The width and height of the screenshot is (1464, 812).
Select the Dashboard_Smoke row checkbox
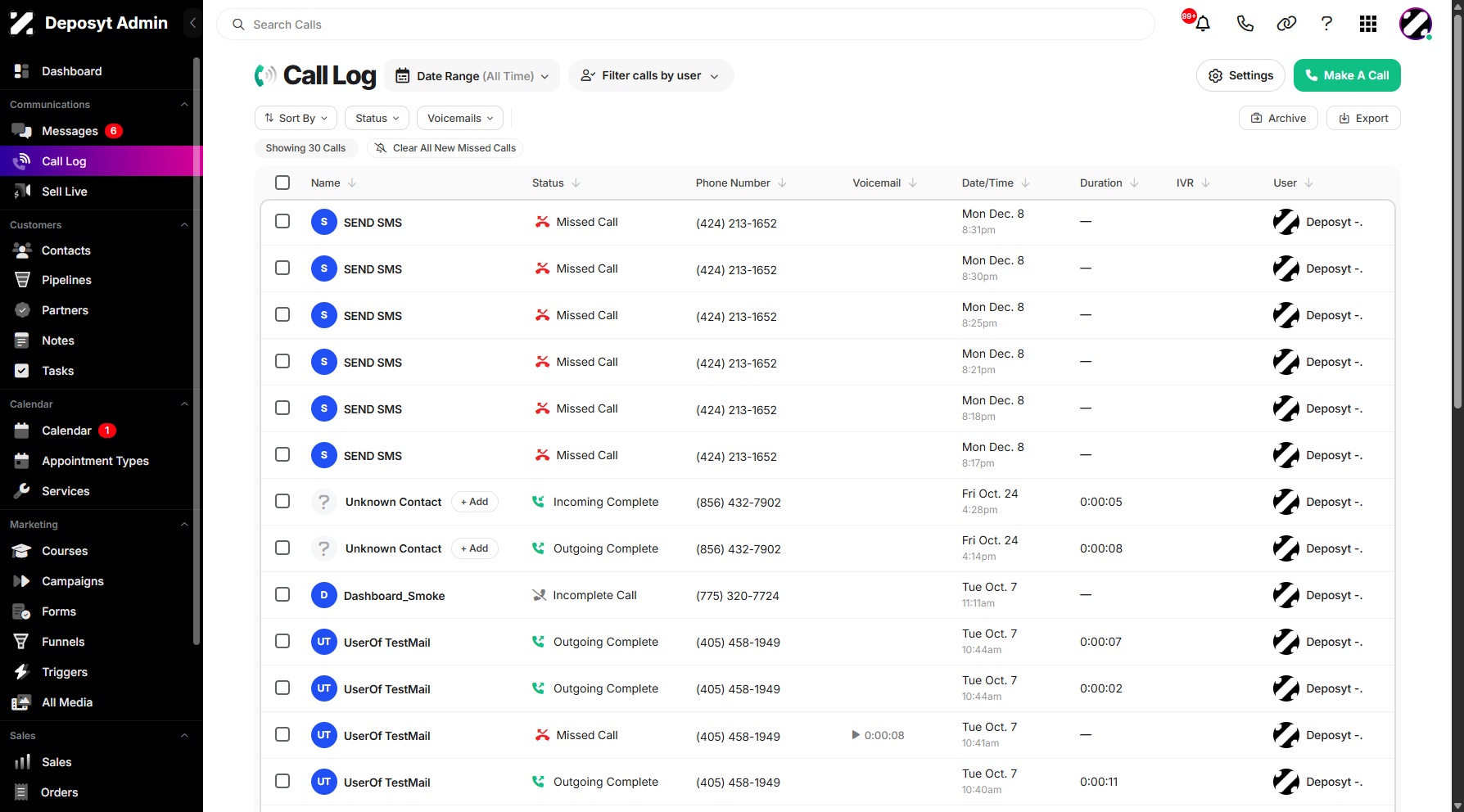pos(282,594)
